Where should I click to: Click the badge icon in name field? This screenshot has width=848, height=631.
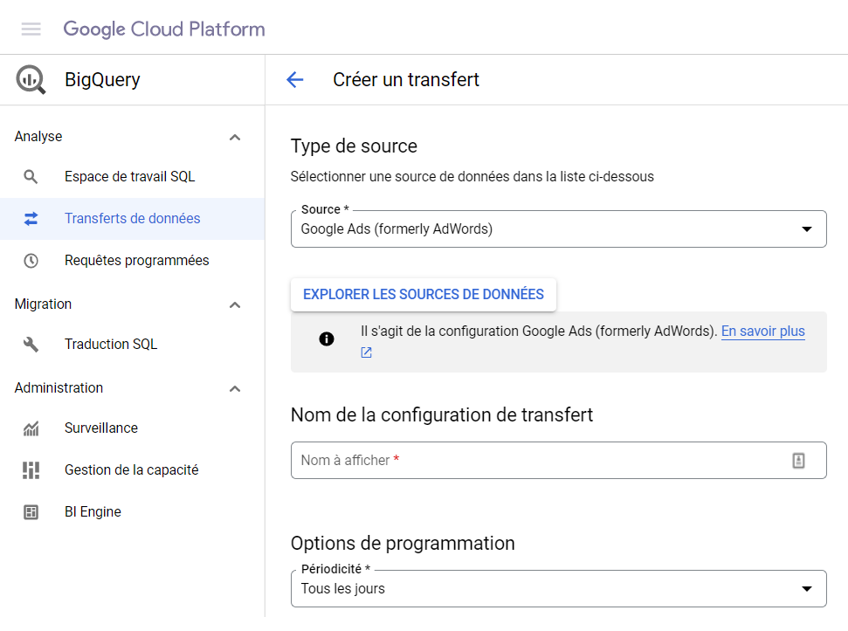[798, 461]
